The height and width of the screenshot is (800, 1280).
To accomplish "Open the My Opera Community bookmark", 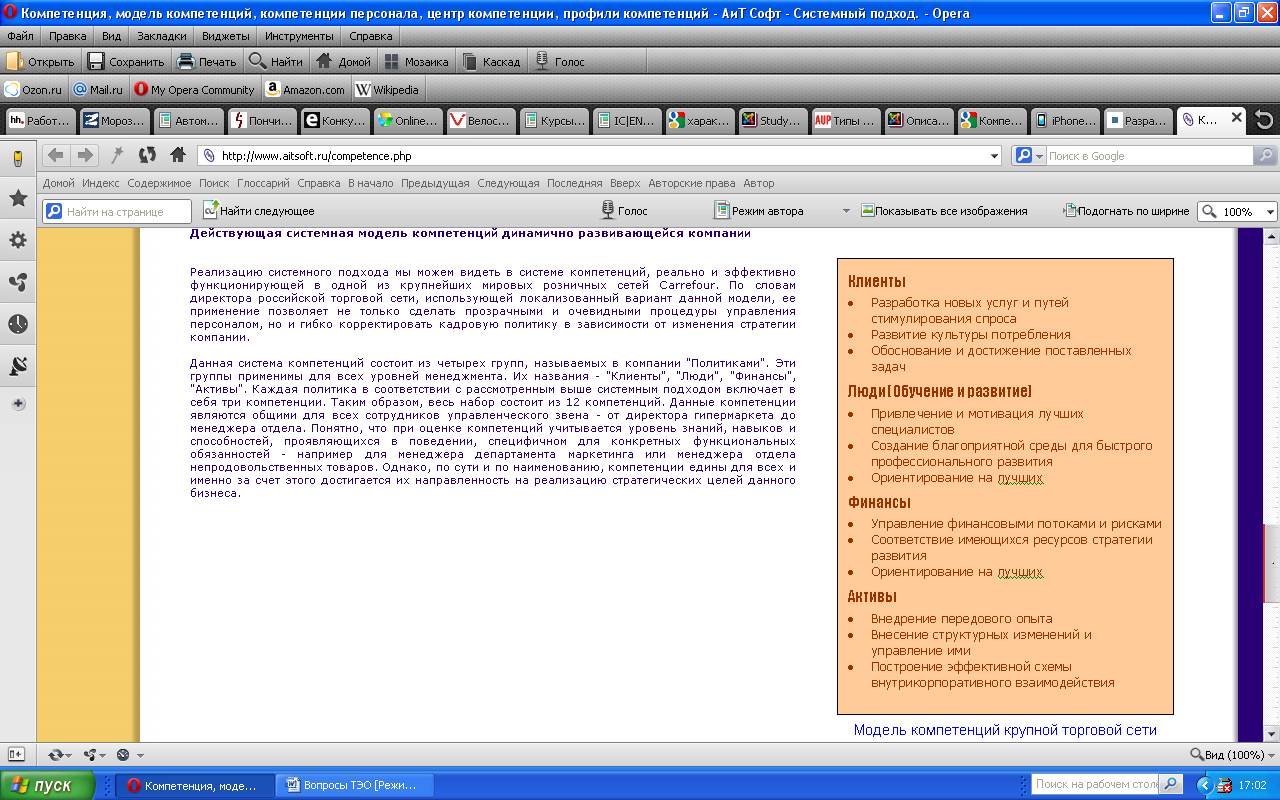I will (x=194, y=89).
